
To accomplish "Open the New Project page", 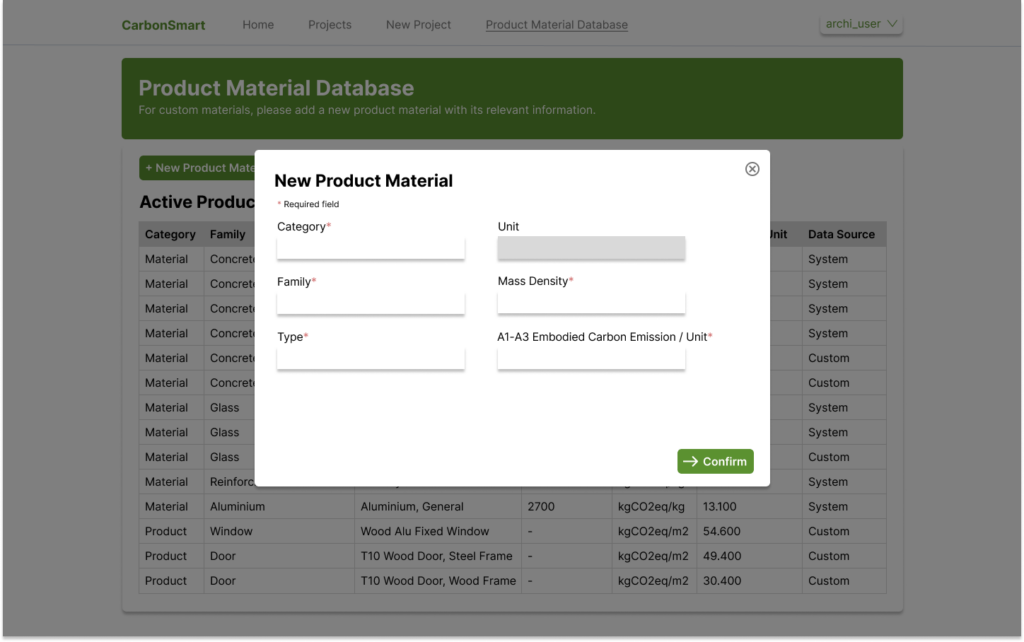I will pyautogui.click(x=418, y=25).
